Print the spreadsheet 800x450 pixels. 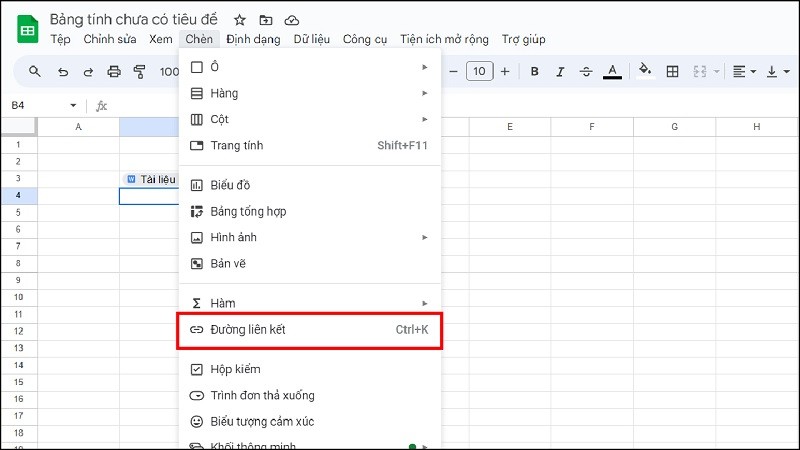click(x=114, y=71)
